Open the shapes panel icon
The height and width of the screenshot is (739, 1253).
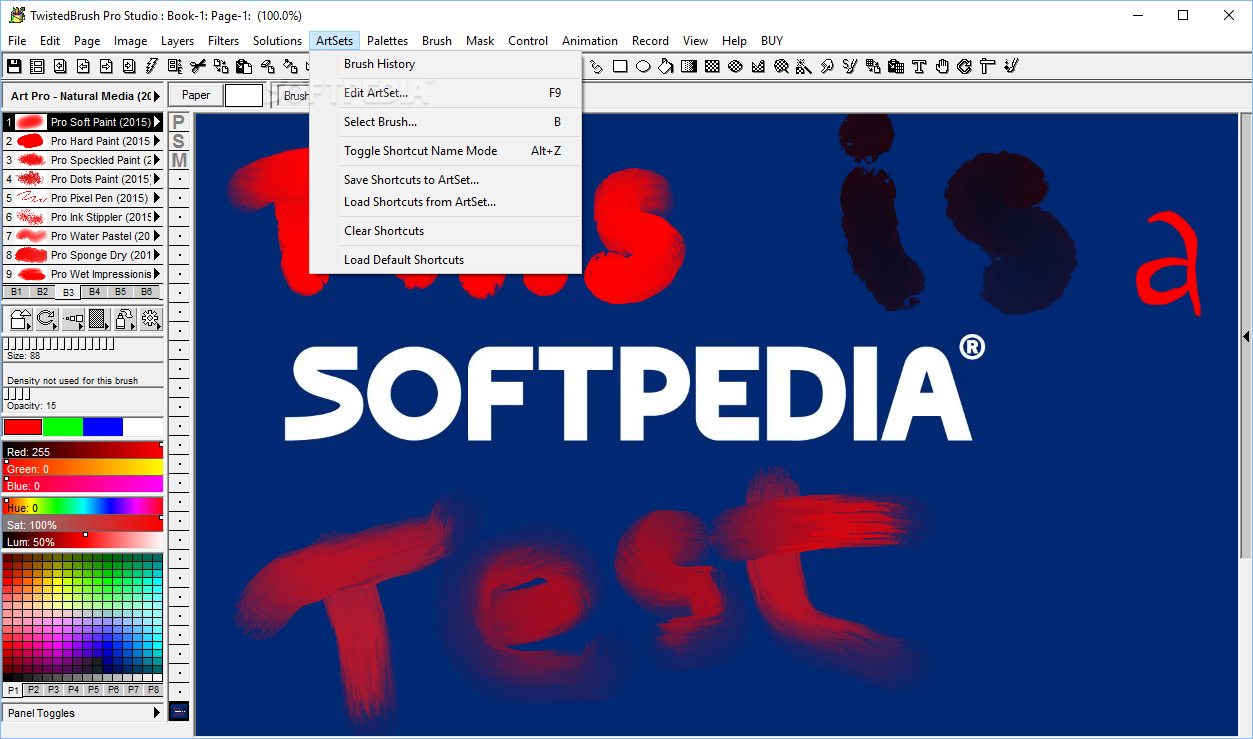tap(21, 319)
